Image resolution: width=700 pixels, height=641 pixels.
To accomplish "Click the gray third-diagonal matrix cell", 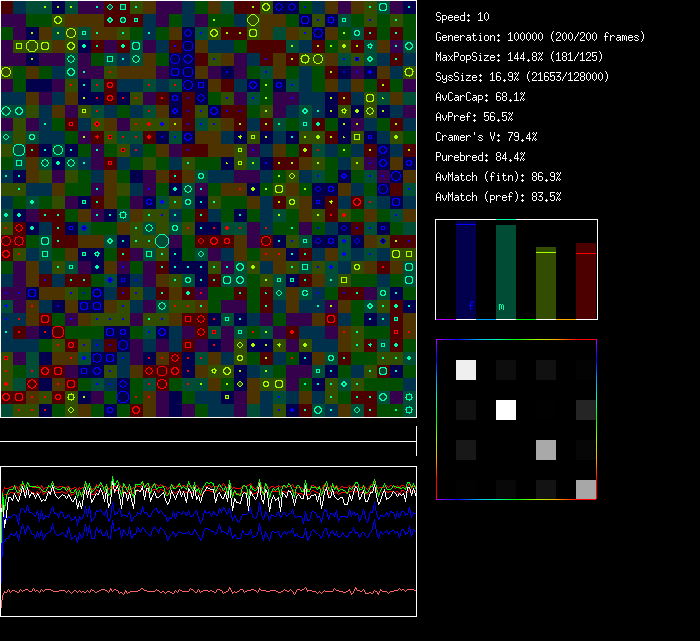I will (546, 449).
